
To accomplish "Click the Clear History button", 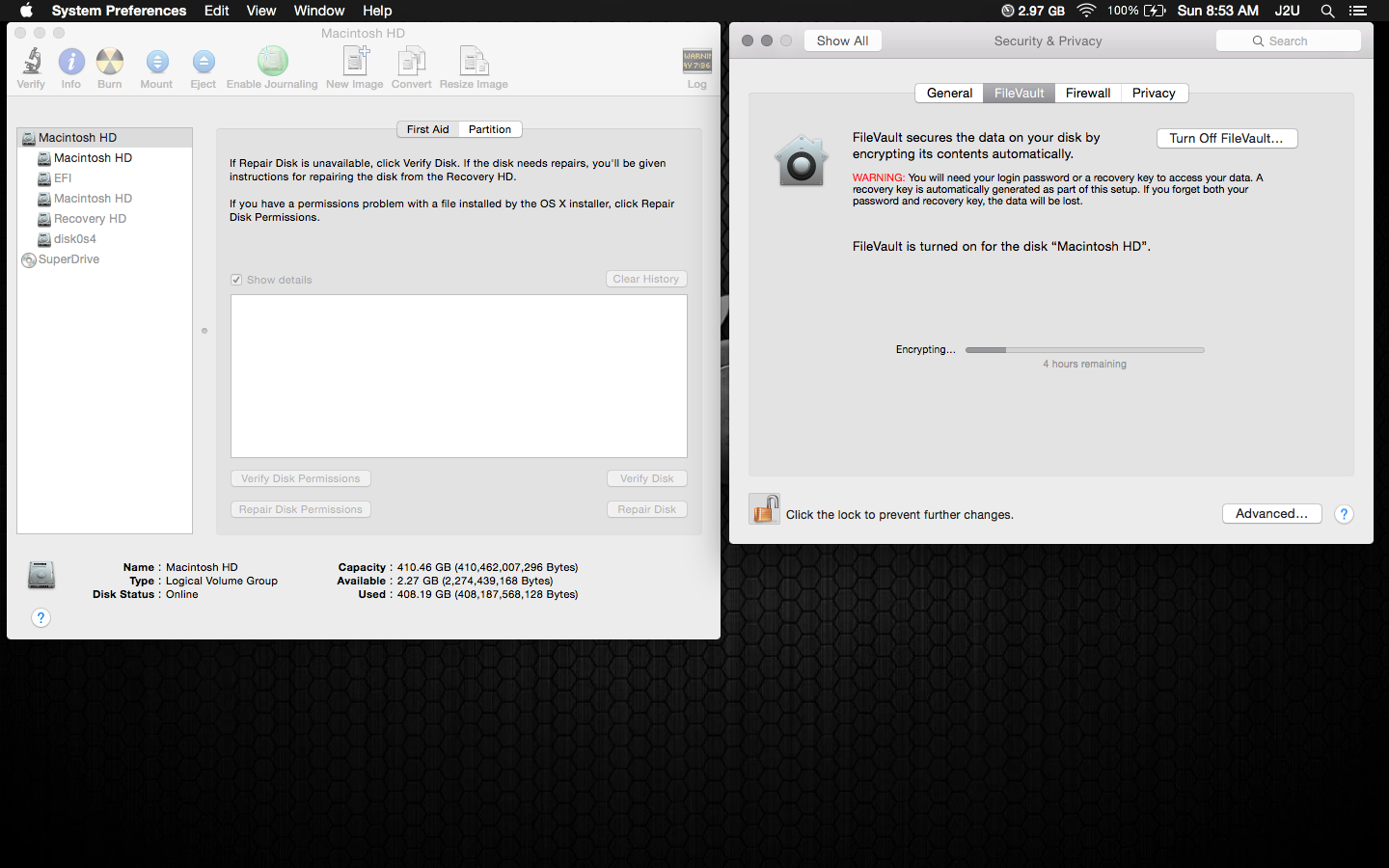I will pos(646,279).
